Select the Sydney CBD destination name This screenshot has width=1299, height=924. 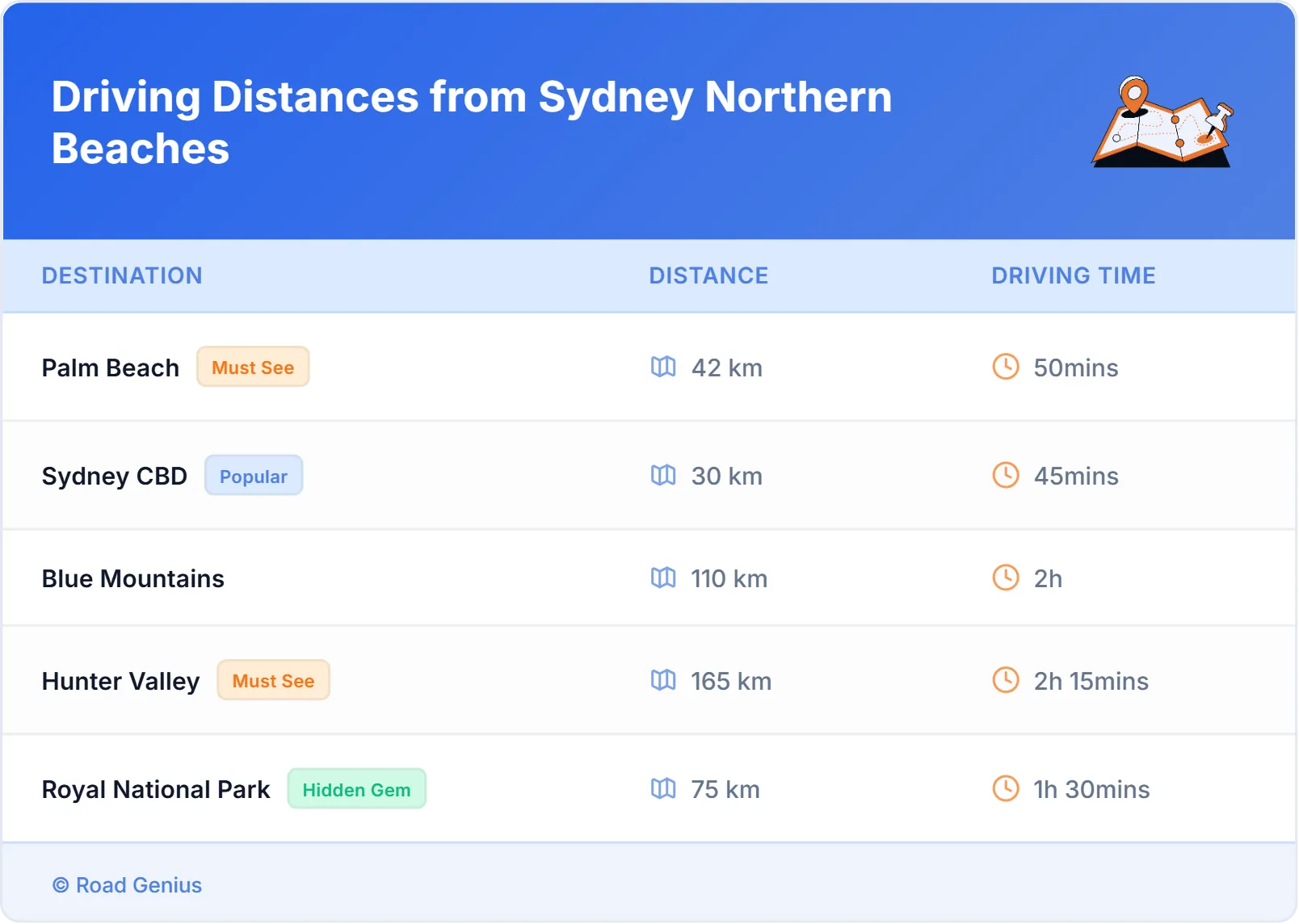click(x=115, y=476)
